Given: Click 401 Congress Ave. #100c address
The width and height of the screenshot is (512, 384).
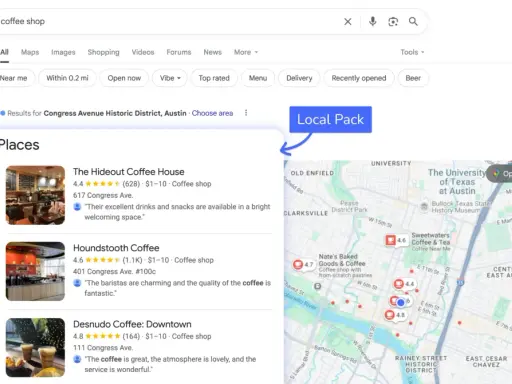Looking at the screenshot, I should tap(114, 271).
